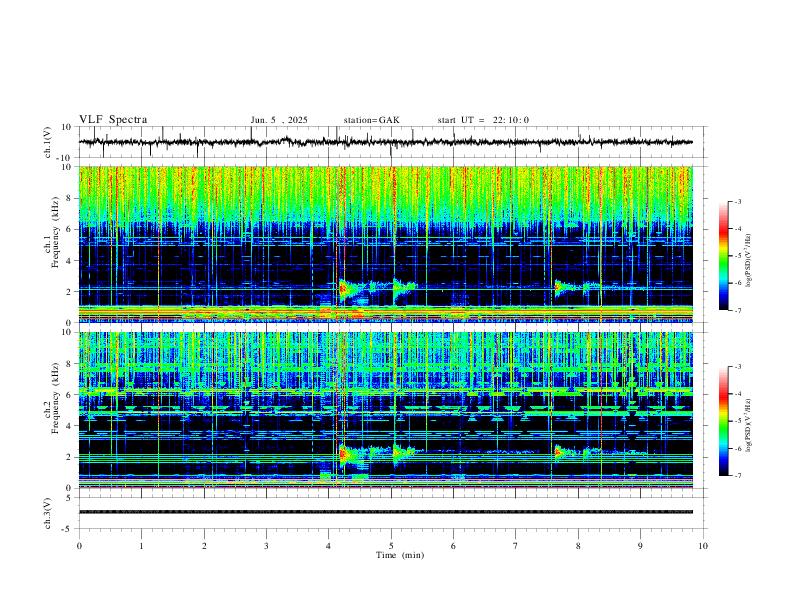Click the ch.2 "Frequency (kHz)" axis label

(56, 399)
